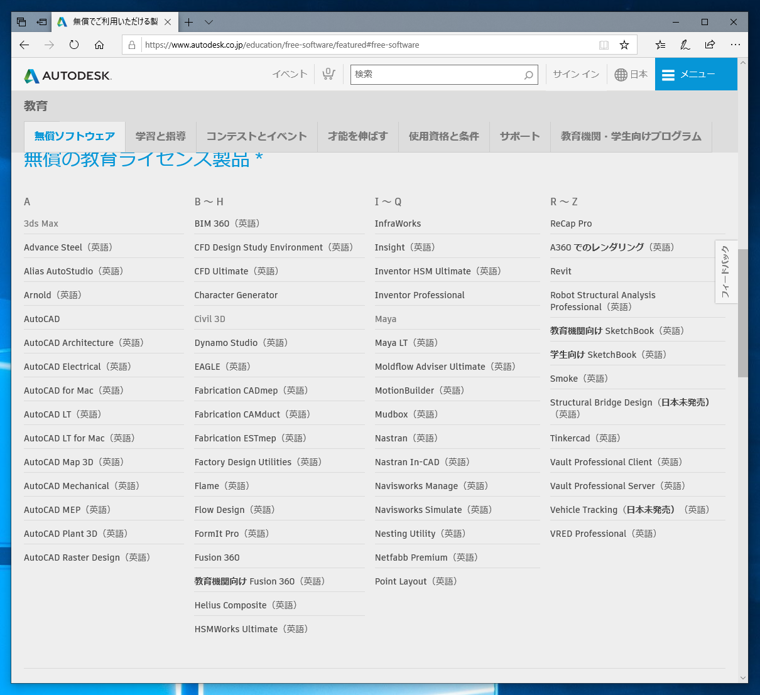Click the 教育 section heading
760x695 pixels.
coord(36,106)
